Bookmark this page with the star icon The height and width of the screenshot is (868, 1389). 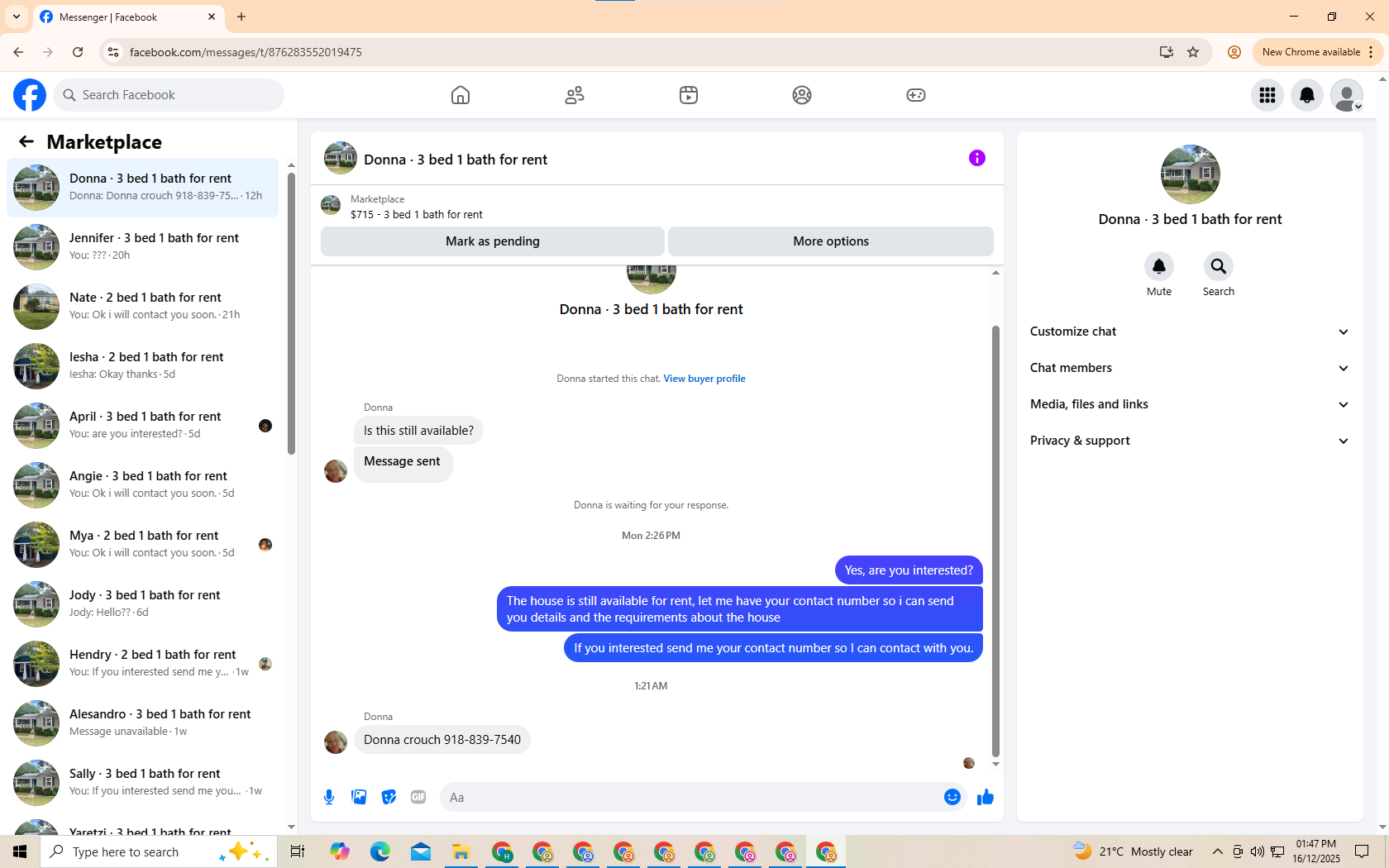(1193, 52)
